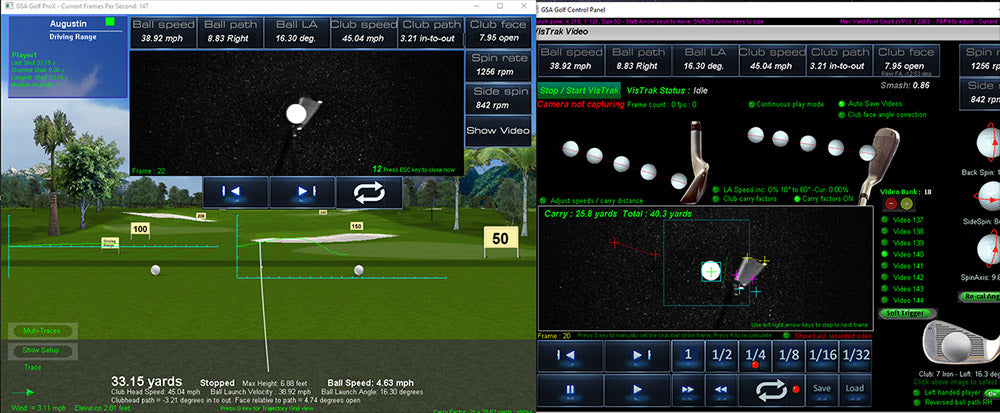Click the red minus Video Bank button
The width and height of the screenshot is (1000, 413).
(891, 203)
